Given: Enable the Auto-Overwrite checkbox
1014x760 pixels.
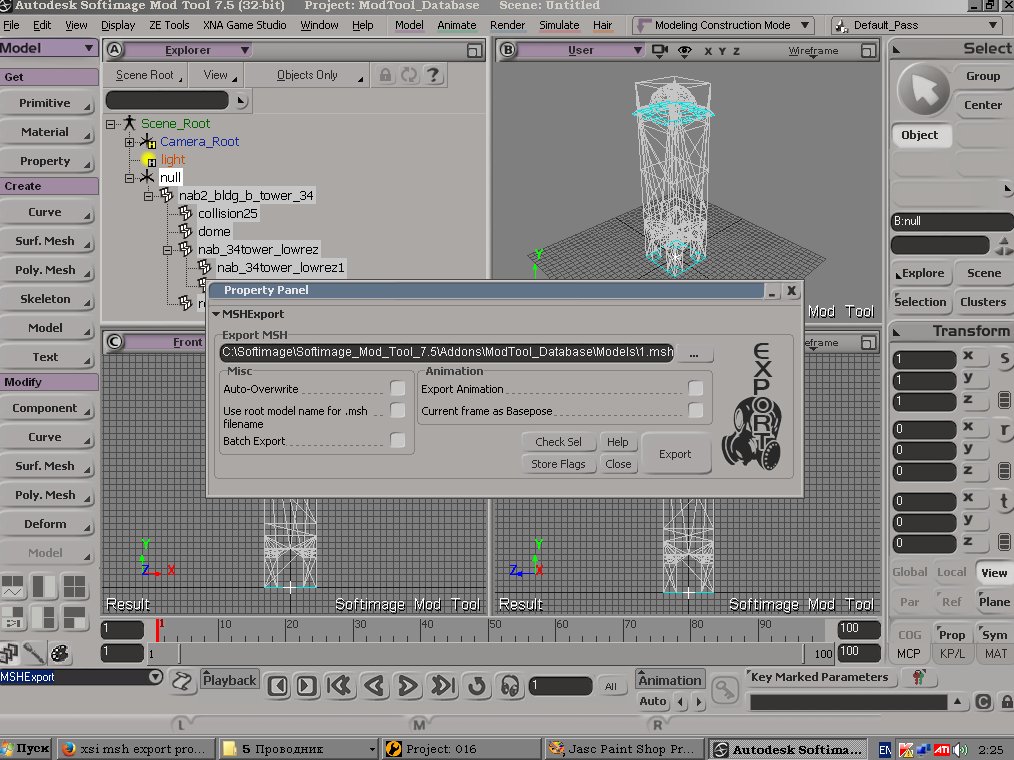Looking at the screenshot, I should (398, 387).
